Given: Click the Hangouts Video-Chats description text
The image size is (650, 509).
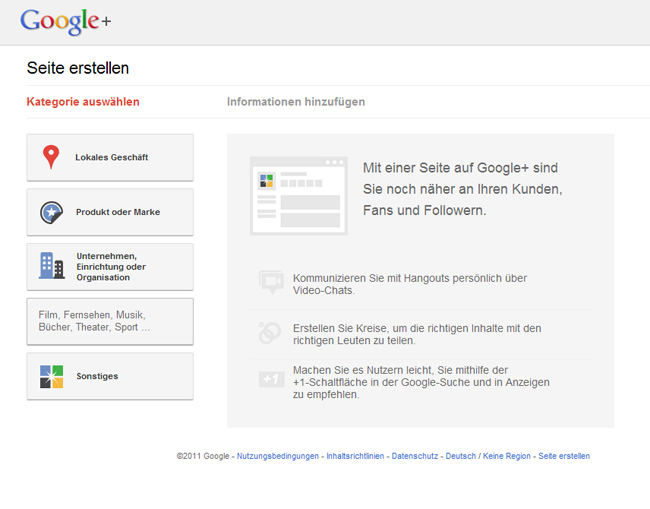Looking at the screenshot, I should tap(410, 284).
